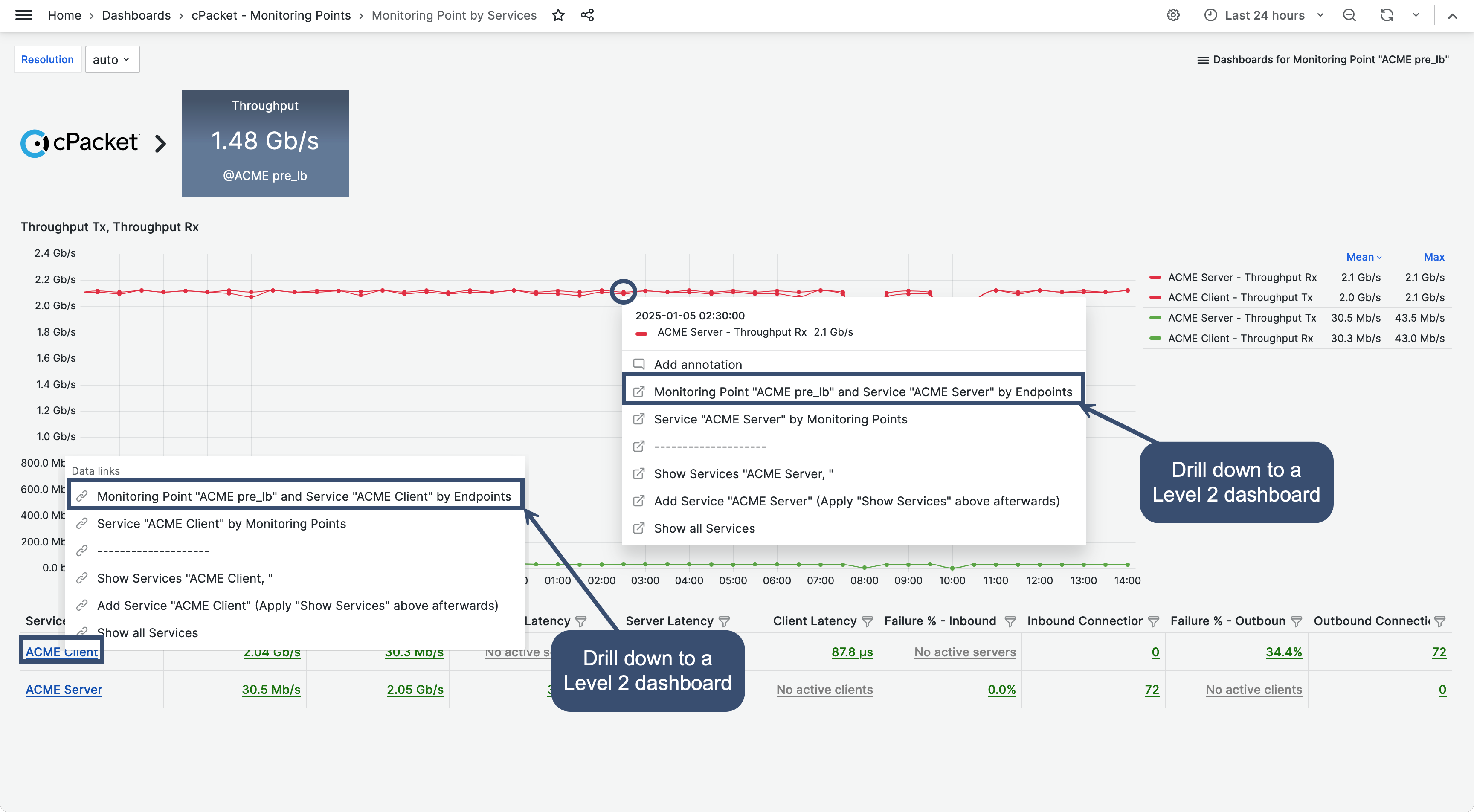
Task: Click annotation icon beside Add annotation
Action: point(638,364)
